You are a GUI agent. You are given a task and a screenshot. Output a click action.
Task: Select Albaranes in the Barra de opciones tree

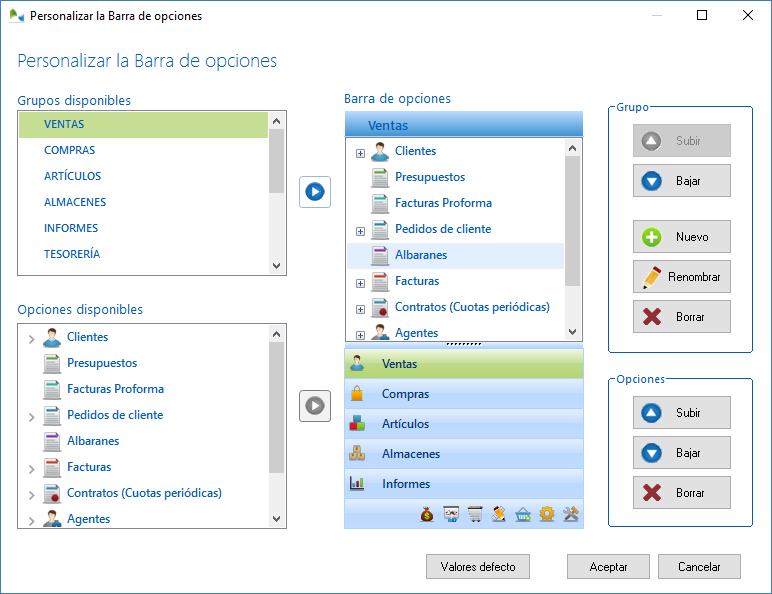(x=421, y=255)
